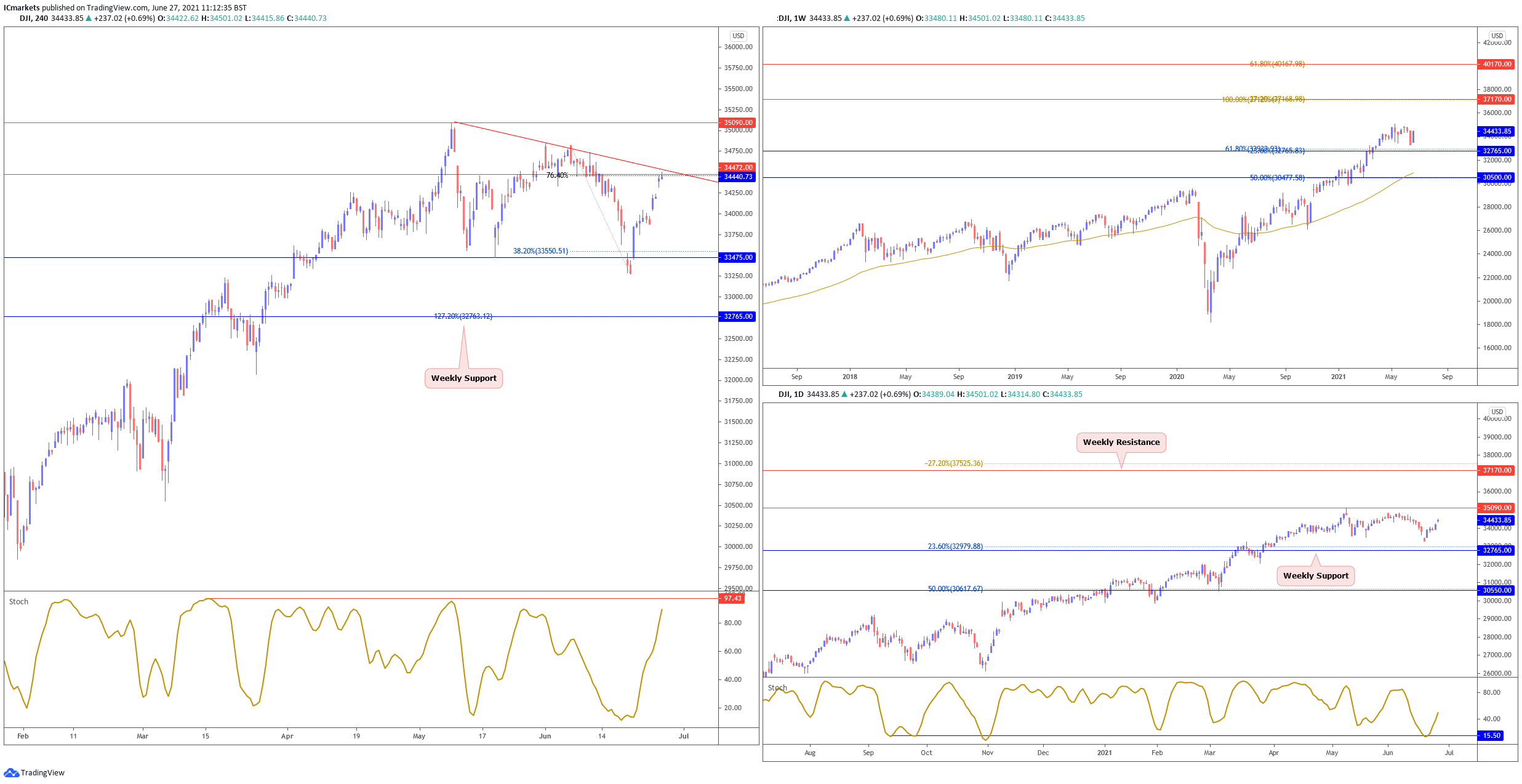Click the 30500.00 blue label on weekly chart
Screen dimensions: 1522x784
(x=1496, y=177)
